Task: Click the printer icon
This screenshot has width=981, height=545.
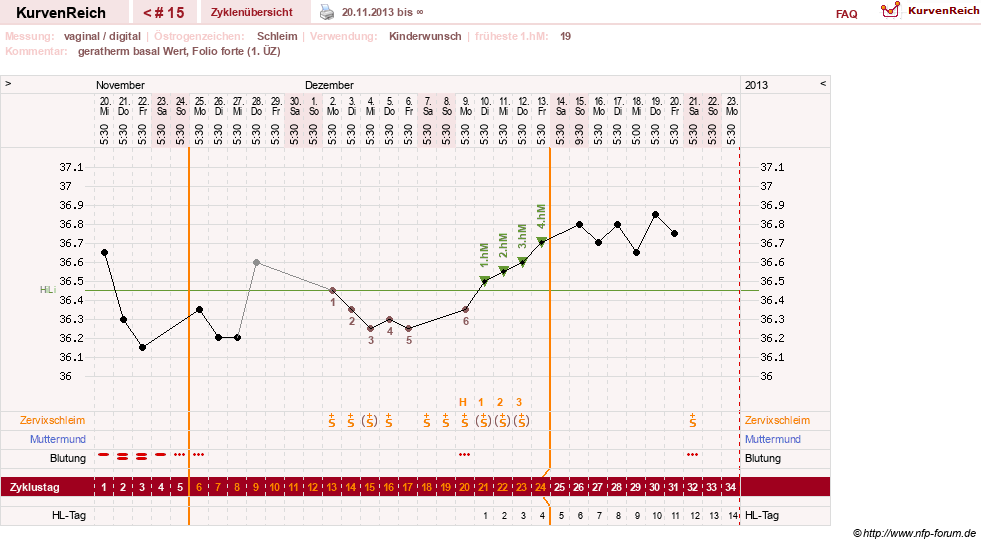Action: point(327,12)
